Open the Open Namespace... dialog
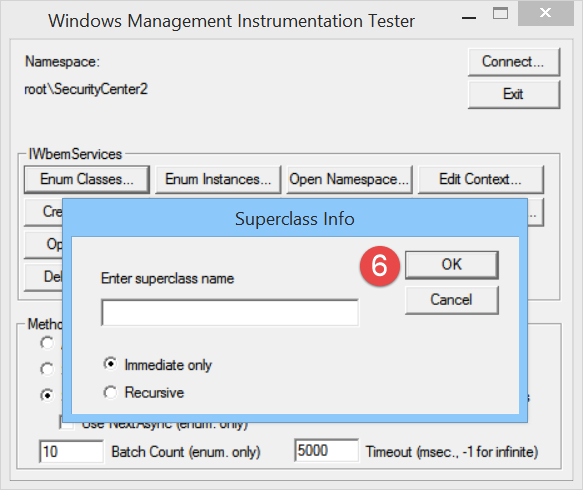The height and width of the screenshot is (490, 583). tap(349, 180)
